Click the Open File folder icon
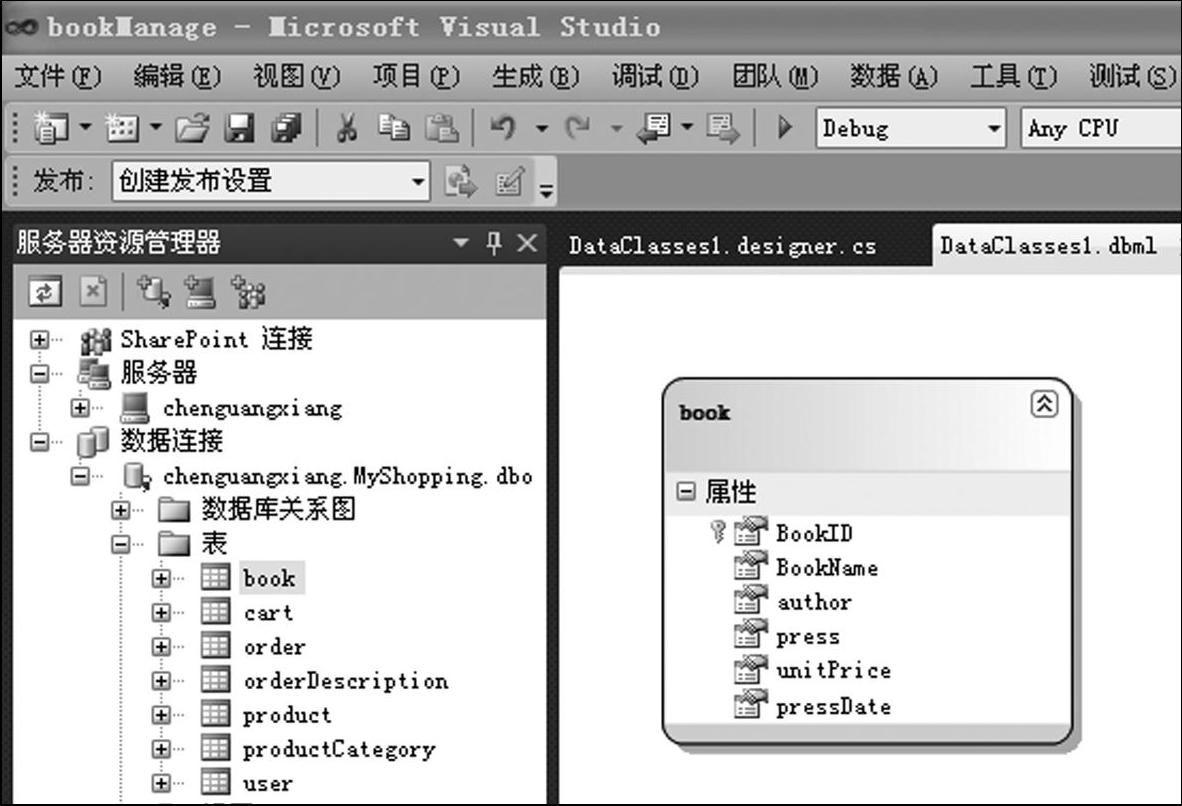 (x=193, y=128)
